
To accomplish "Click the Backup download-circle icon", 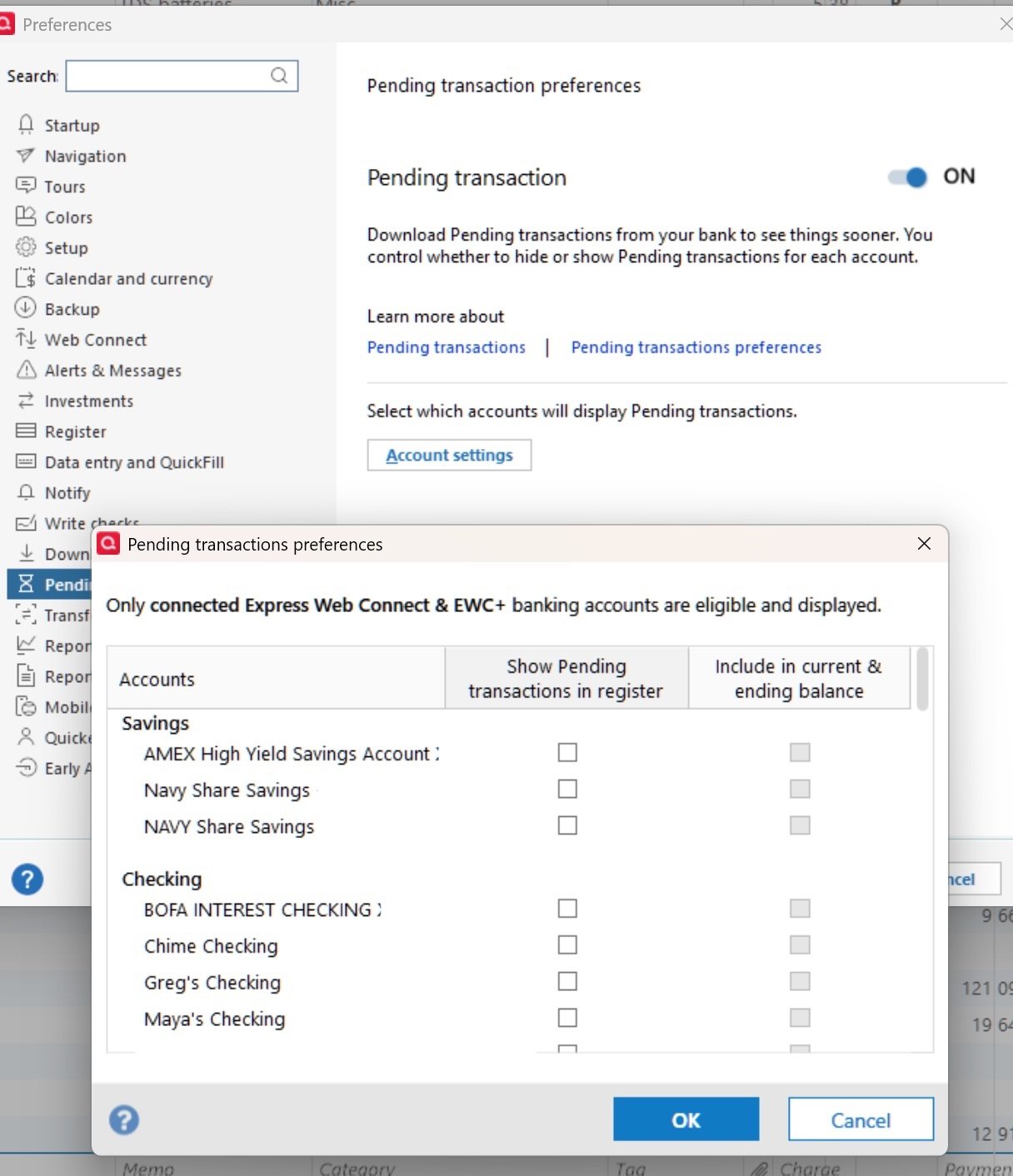I will (x=26, y=308).
